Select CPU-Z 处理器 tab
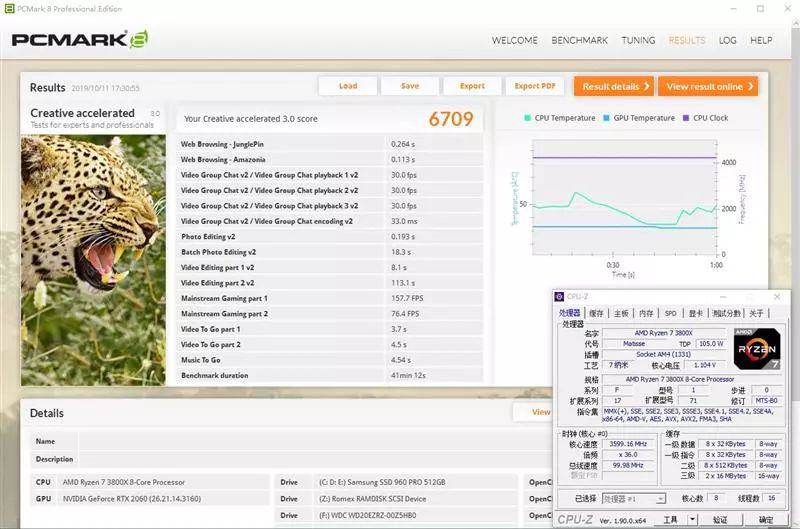 coord(569,313)
